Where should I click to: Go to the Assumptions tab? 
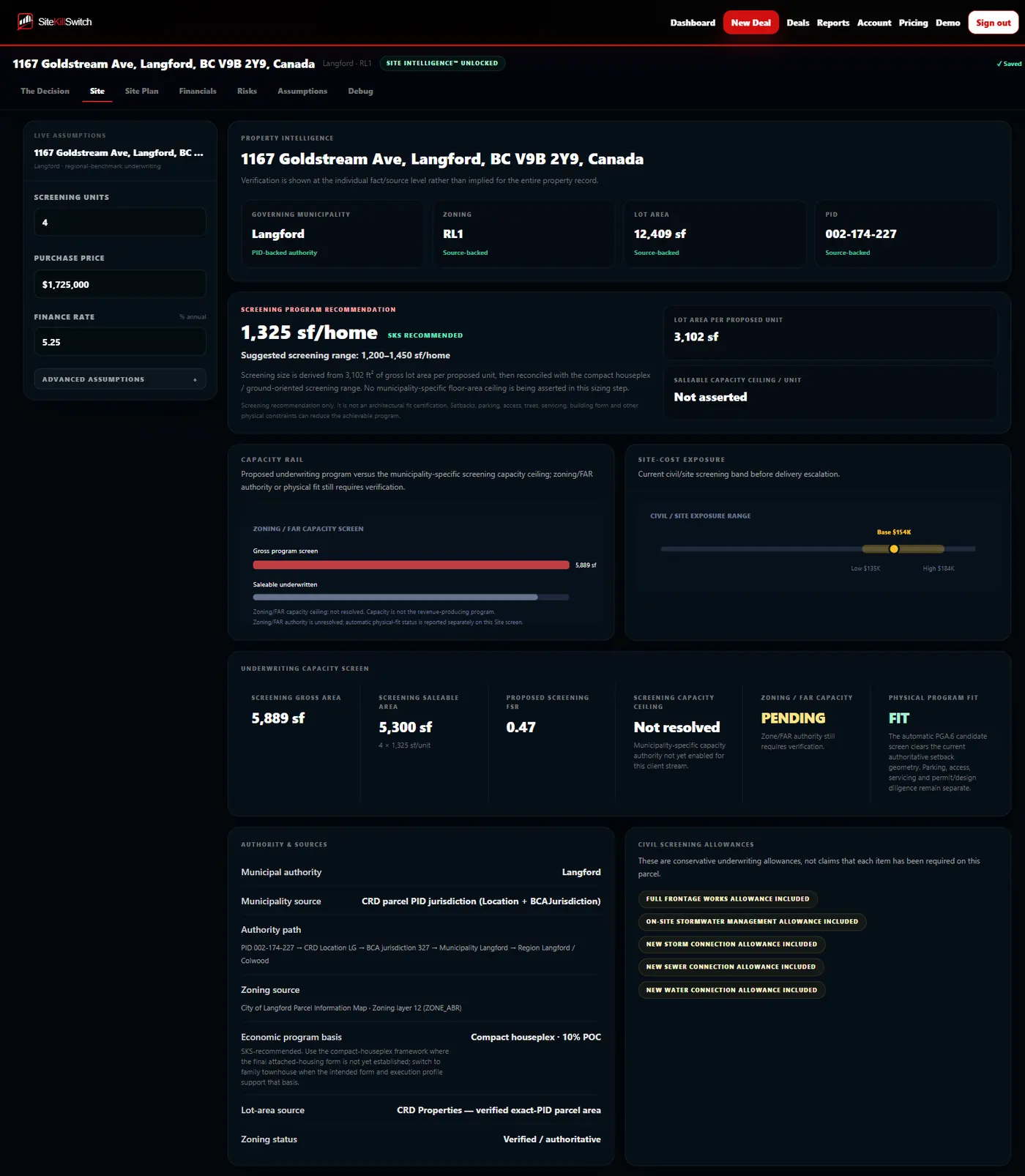click(x=302, y=91)
